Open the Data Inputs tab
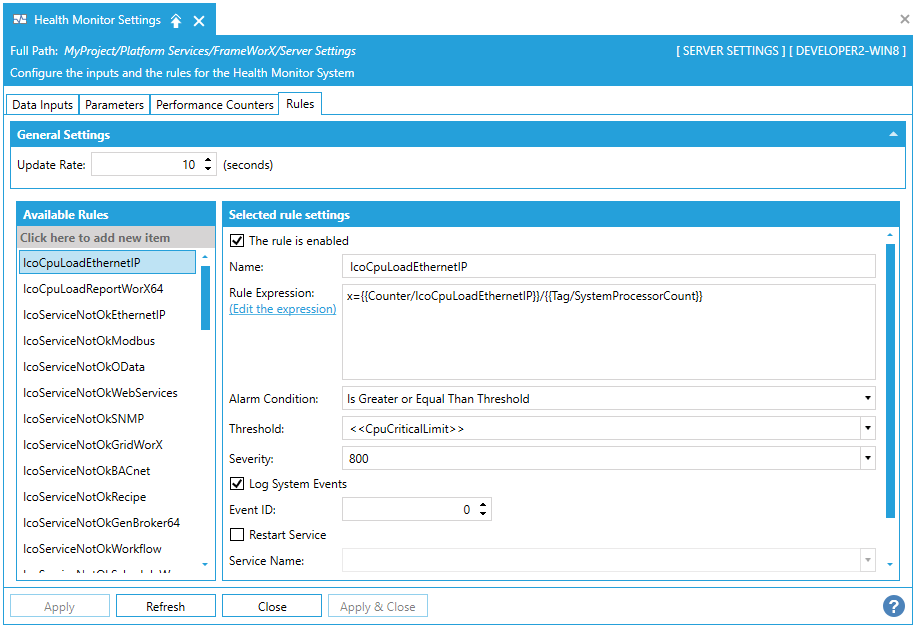The width and height of the screenshot is (917, 627). click(42, 105)
